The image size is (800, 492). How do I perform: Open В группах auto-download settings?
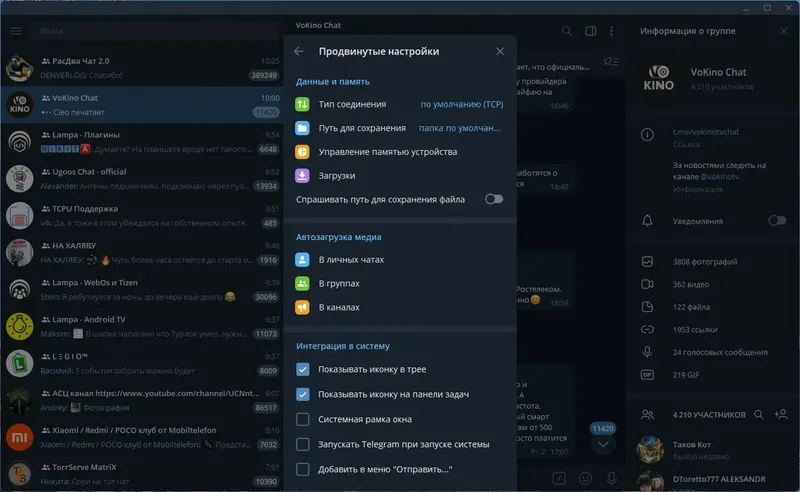pyautogui.click(x=399, y=283)
